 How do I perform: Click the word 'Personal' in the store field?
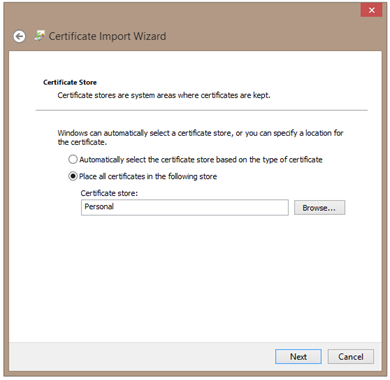99,207
